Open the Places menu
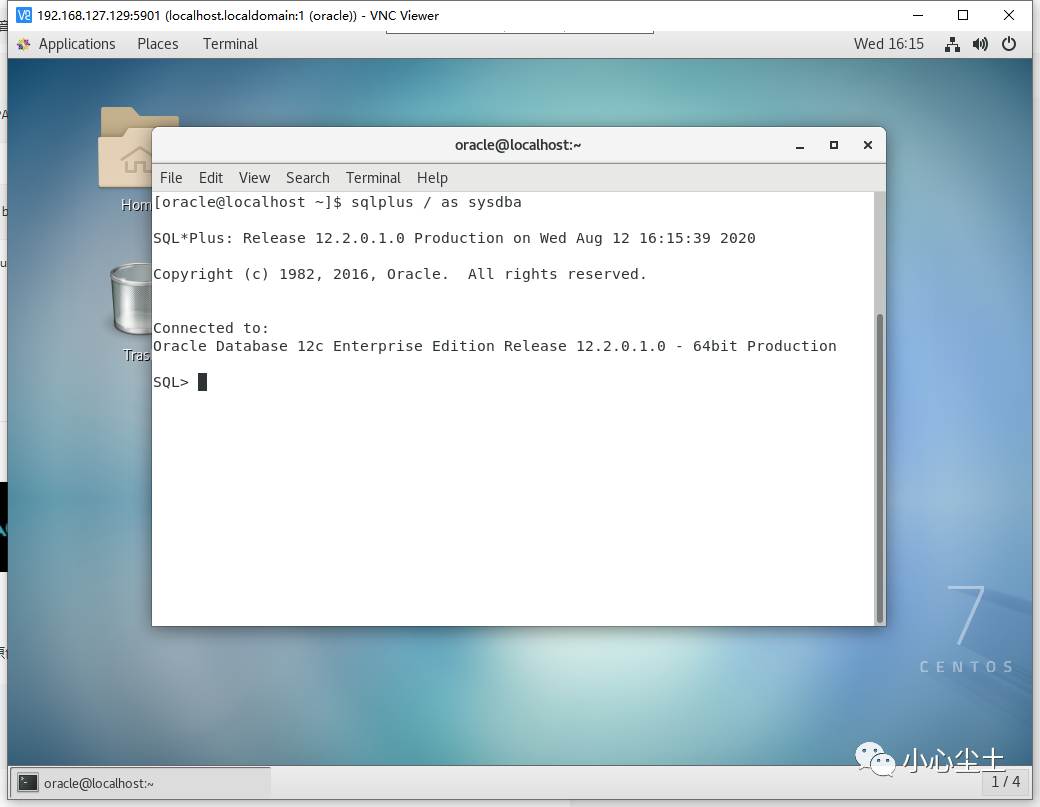The width and height of the screenshot is (1040, 807). 158,44
